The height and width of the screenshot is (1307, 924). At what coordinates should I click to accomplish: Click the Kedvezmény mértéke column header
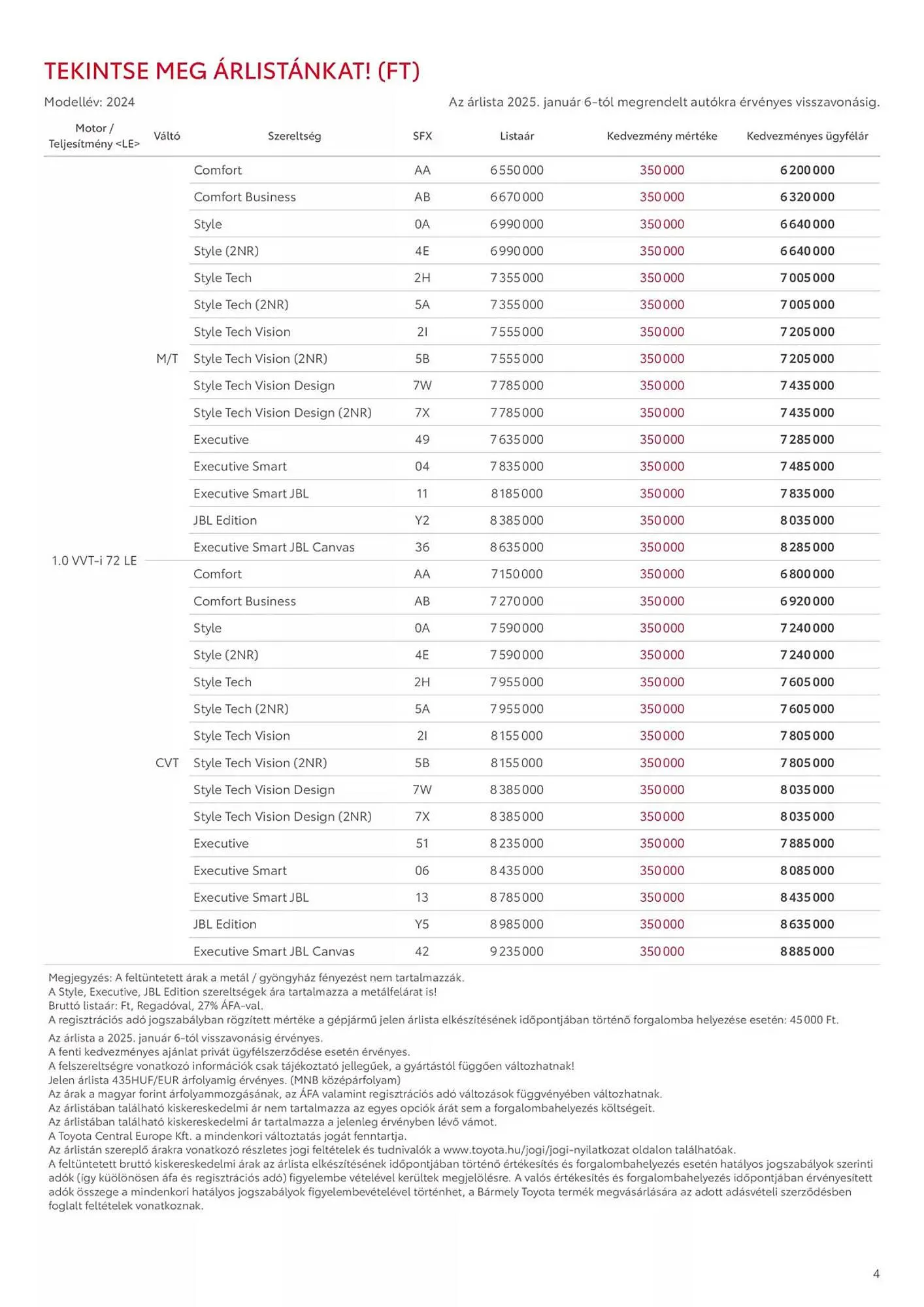(x=661, y=136)
